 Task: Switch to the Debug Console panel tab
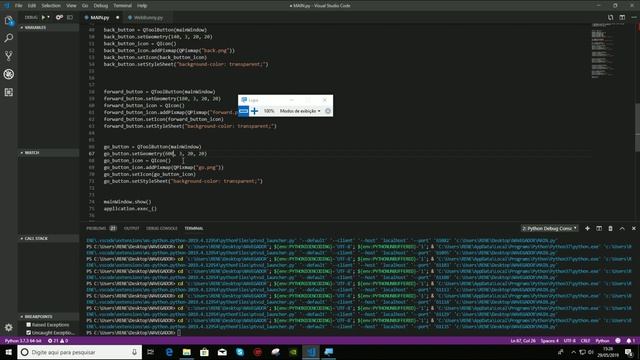click(162, 229)
